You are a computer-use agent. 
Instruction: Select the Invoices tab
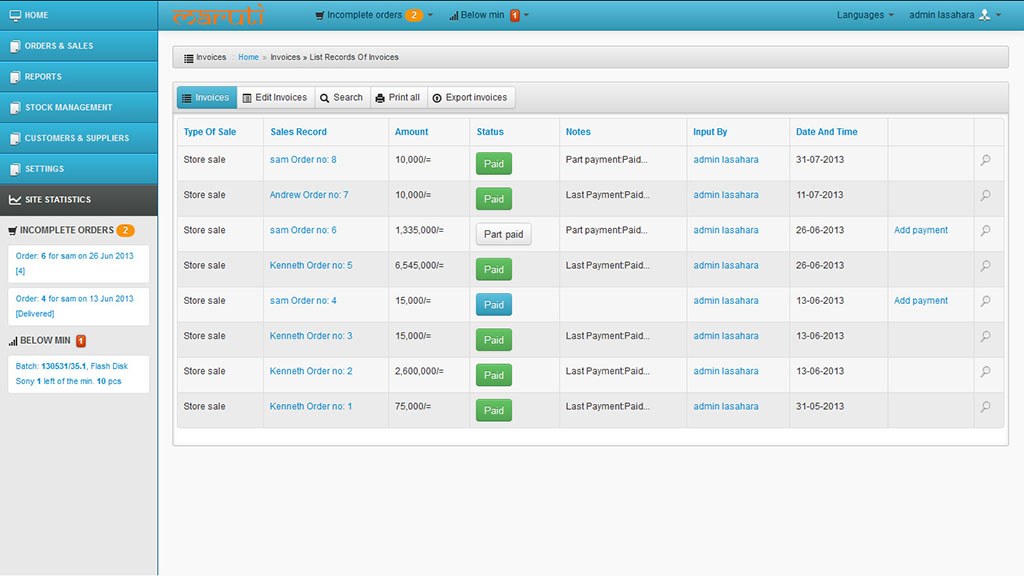[206, 97]
